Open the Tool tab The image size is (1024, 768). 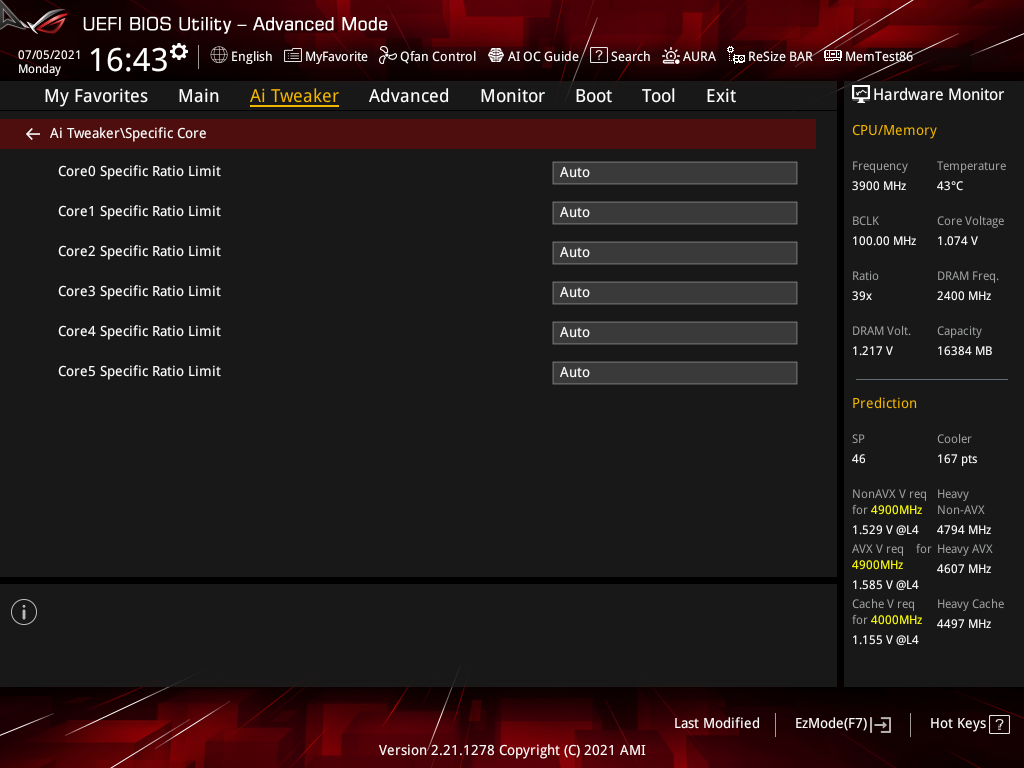(x=658, y=96)
